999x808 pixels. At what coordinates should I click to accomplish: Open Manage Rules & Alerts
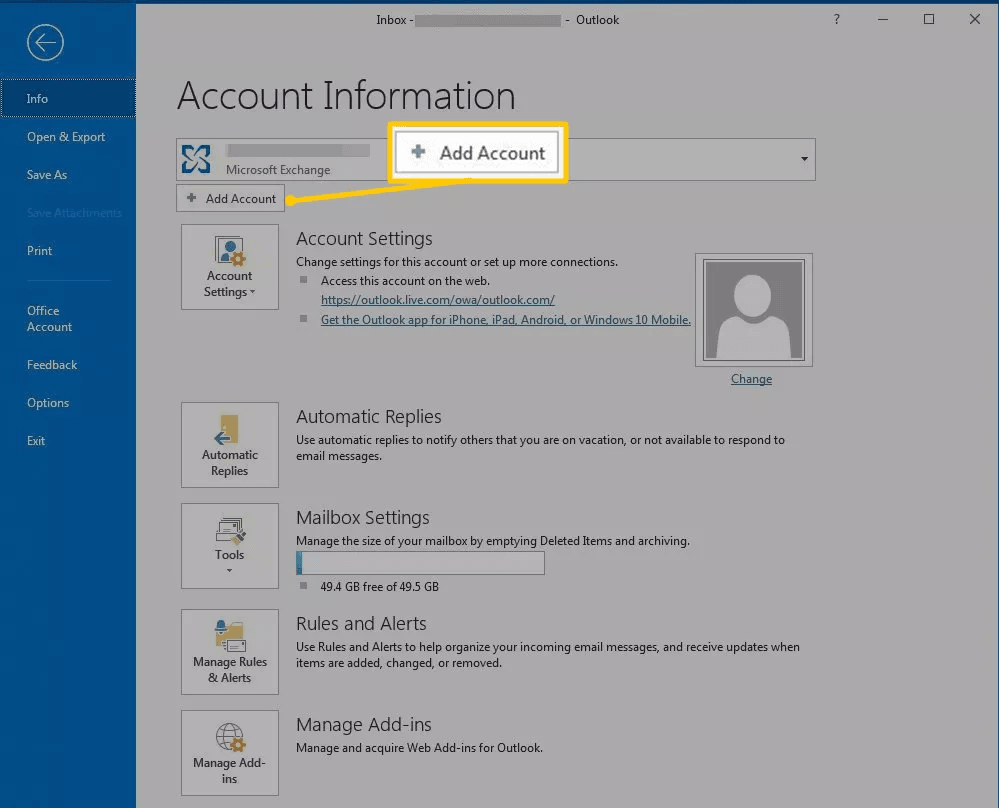click(x=230, y=652)
